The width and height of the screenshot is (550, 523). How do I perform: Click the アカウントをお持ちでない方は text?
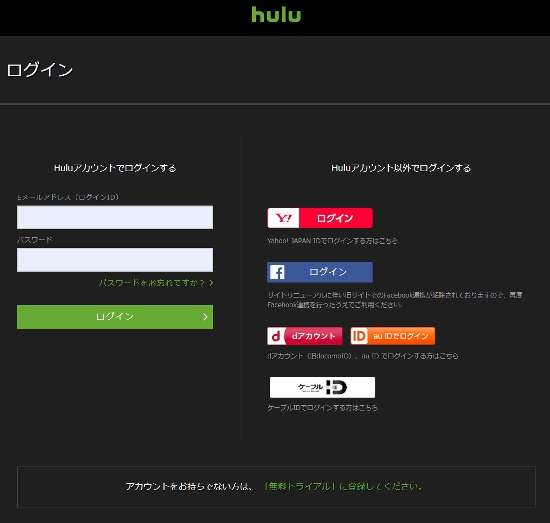click(x=189, y=487)
